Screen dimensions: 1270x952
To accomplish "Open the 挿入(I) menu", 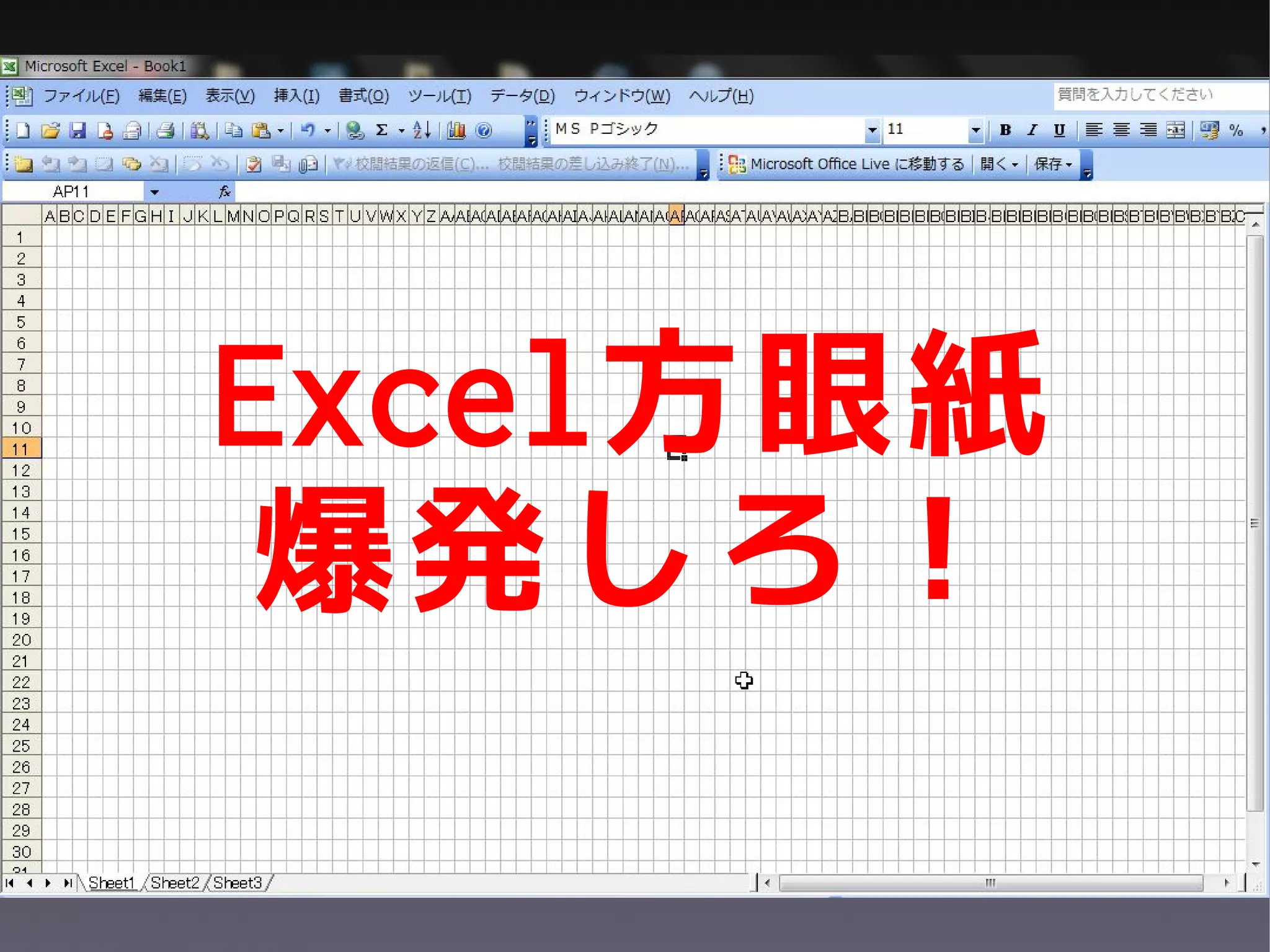I will tap(296, 96).
